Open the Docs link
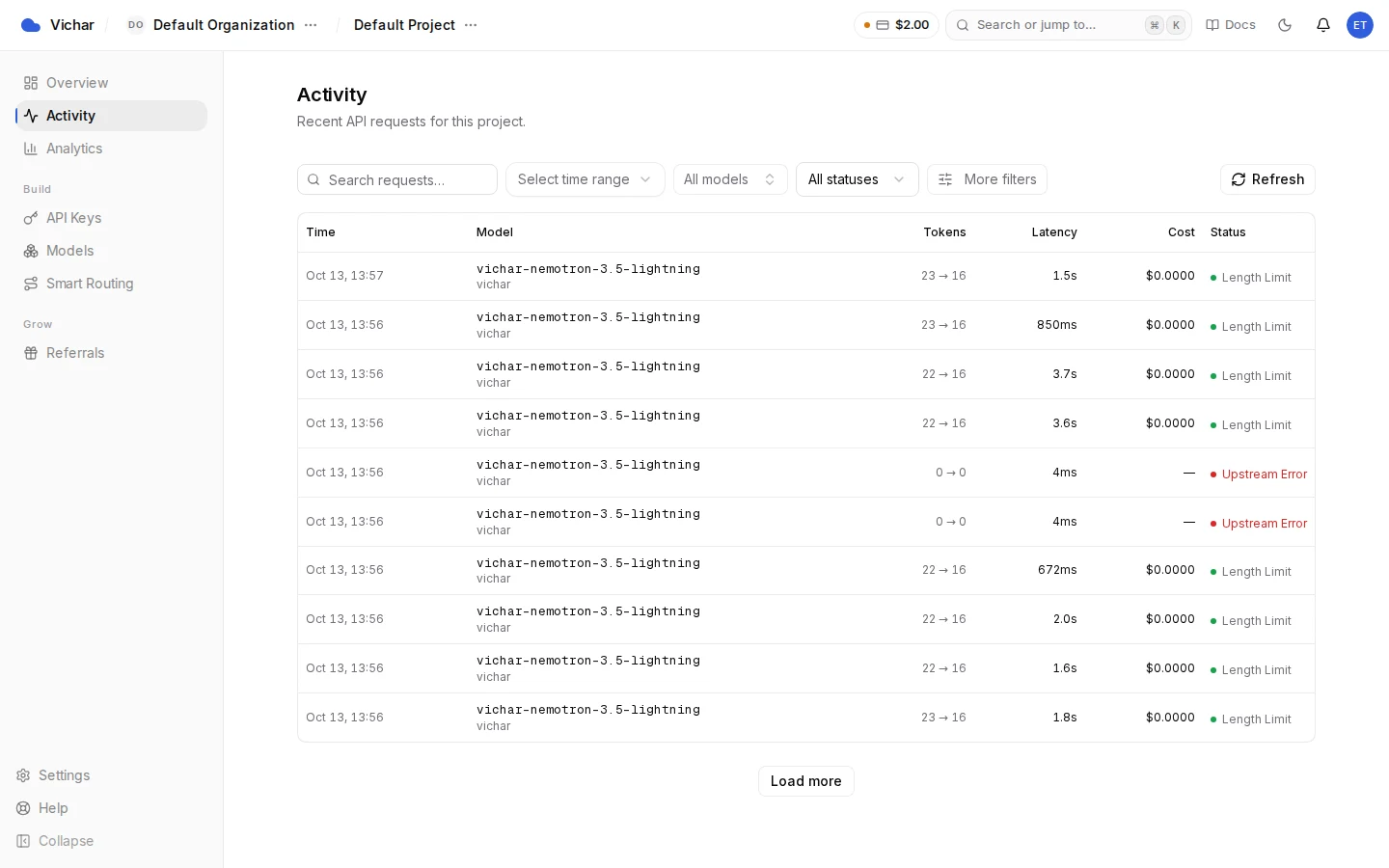This screenshot has width=1389, height=868. point(1231,25)
